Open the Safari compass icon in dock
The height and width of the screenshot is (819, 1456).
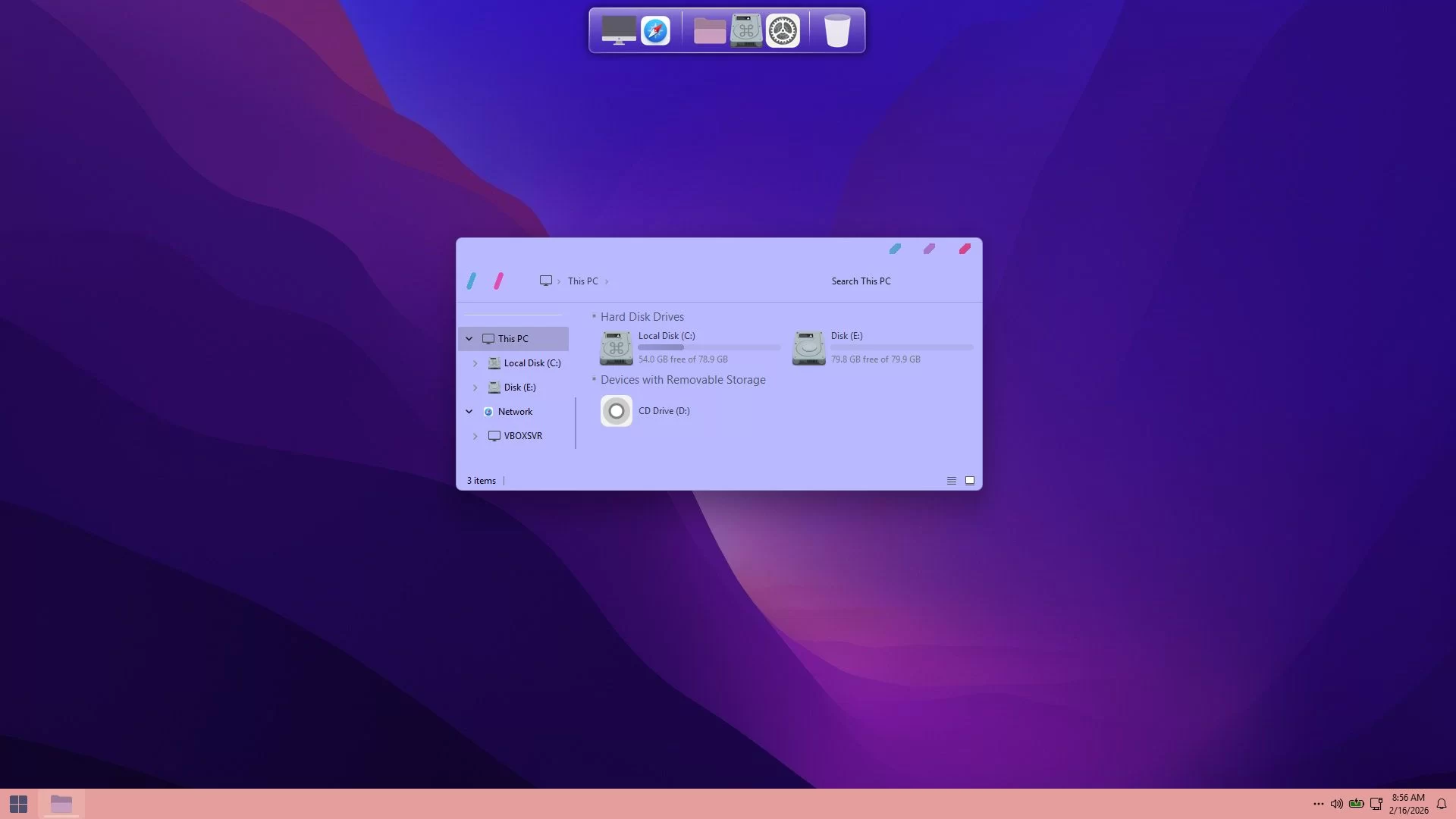click(655, 31)
